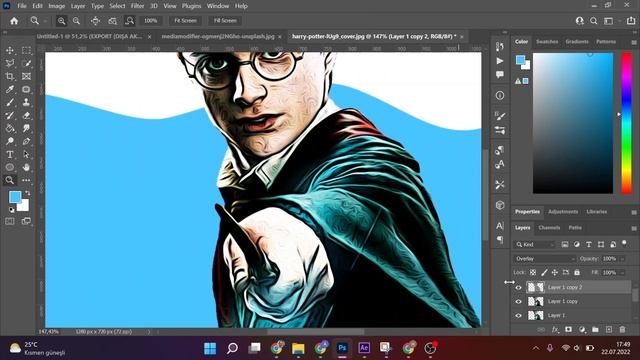The height and width of the screenshot is (360, 640).
Task: Select the Dodge tool
Action: tap(10, 142)
